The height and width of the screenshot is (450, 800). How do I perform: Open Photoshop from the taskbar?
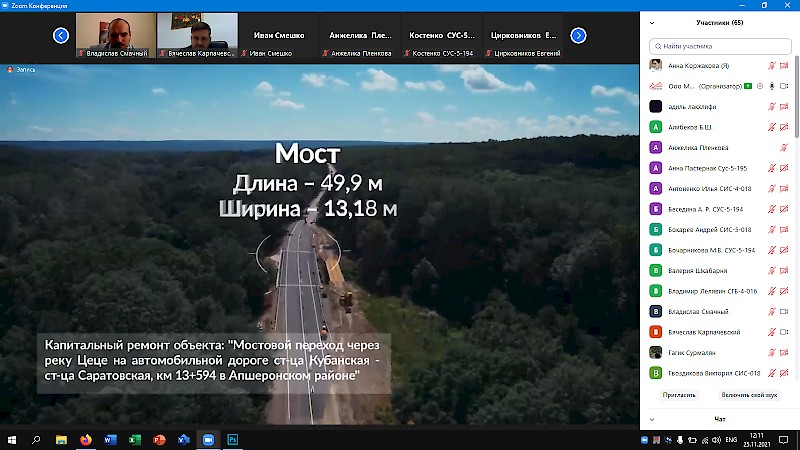coord(233,439)
